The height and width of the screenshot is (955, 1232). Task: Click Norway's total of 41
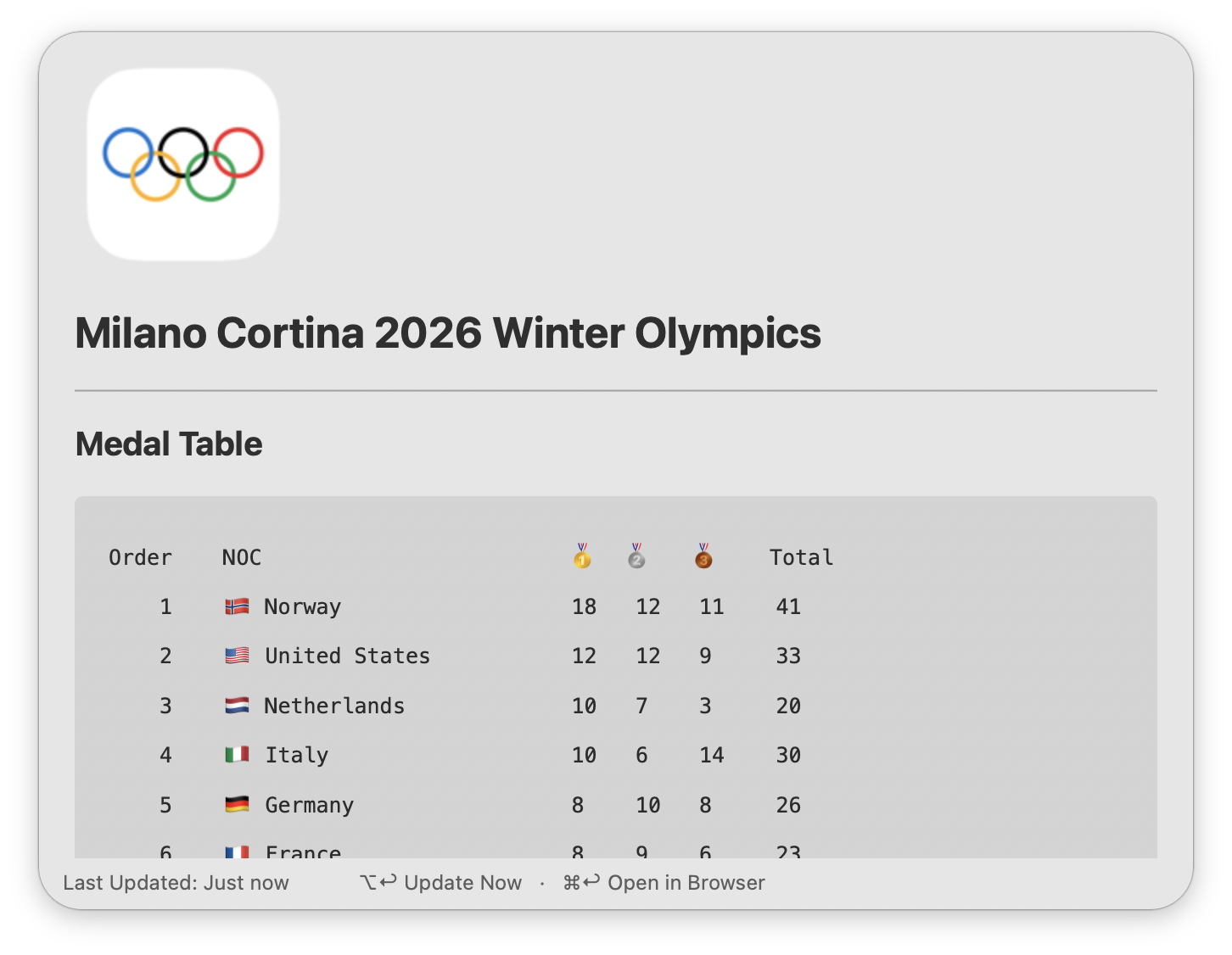point(788,606)
